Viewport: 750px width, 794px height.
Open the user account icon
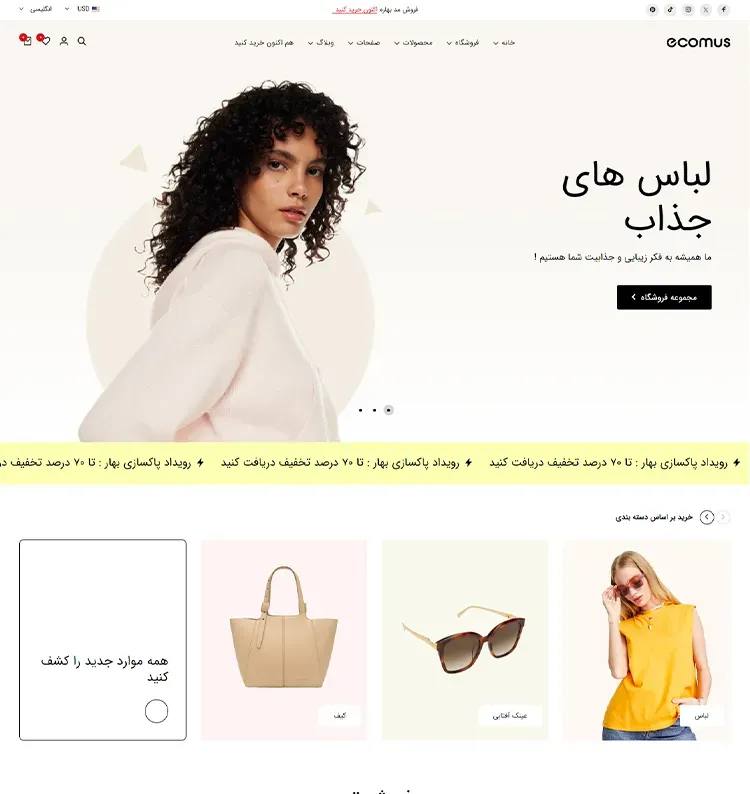[64, 41]
